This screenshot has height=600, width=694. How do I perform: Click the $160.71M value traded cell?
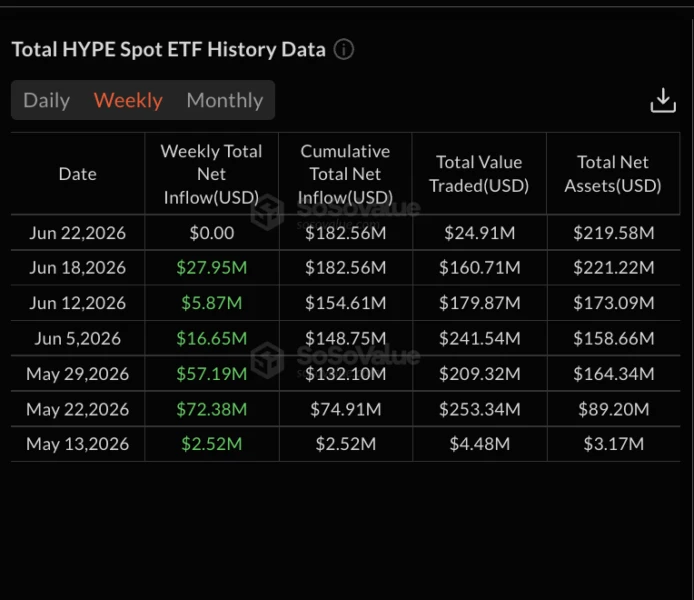pos(479,268)
